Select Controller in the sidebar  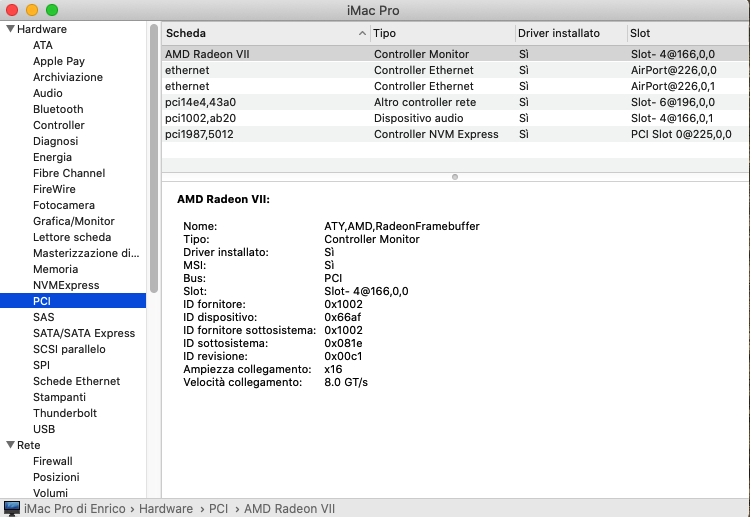coord(59,125)
